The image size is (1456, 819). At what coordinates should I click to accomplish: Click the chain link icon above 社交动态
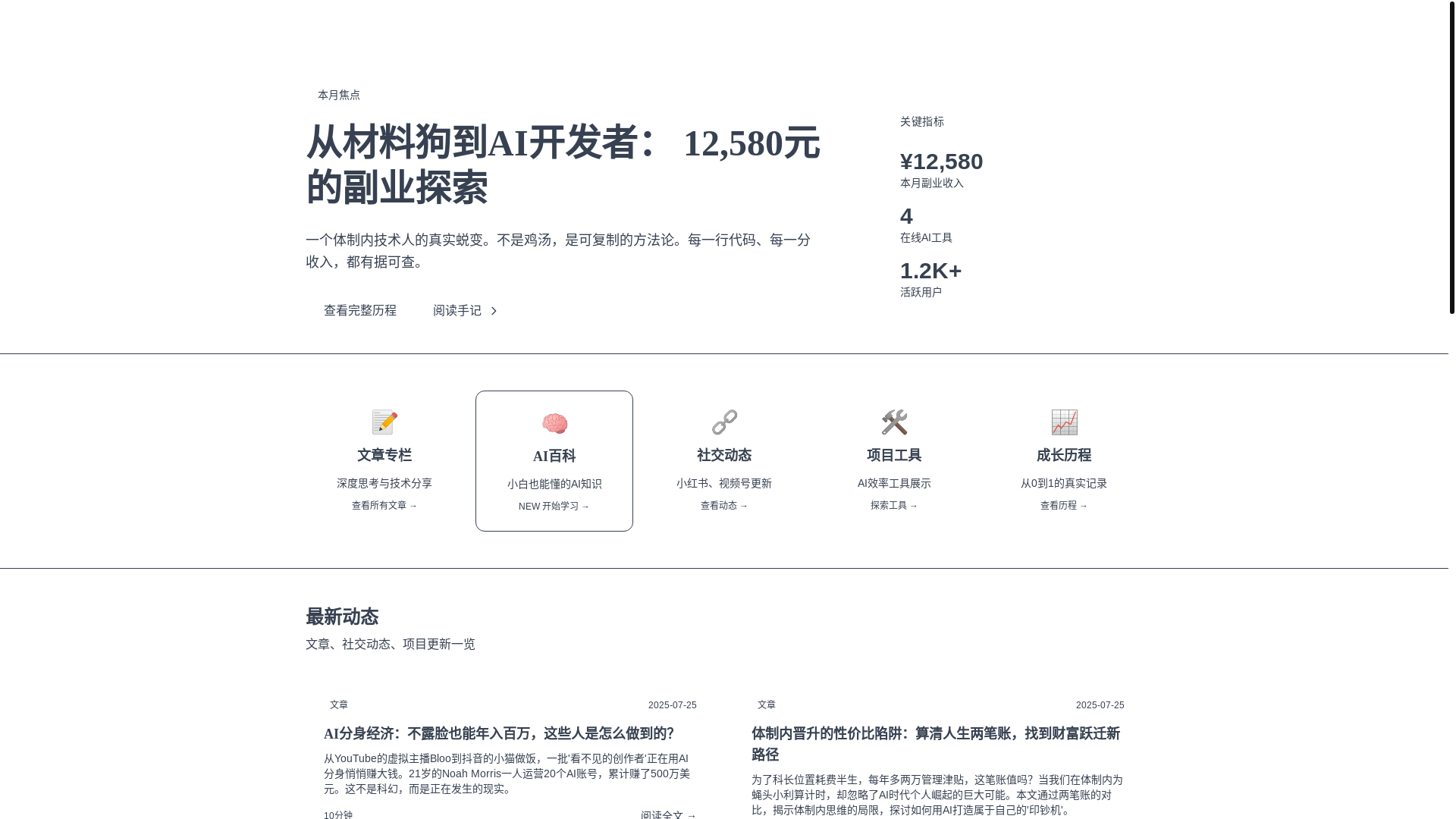724,422
